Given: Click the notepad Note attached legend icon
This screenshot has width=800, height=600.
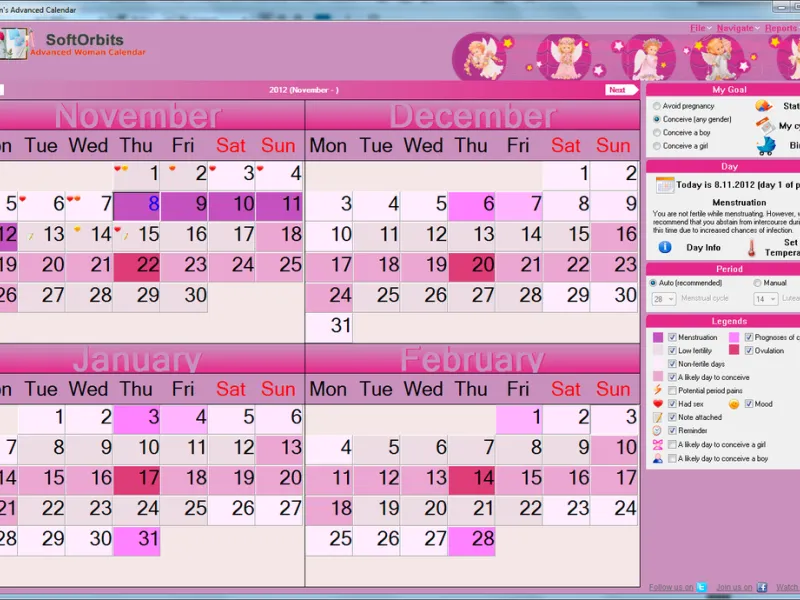Looking at the screenshot, I should pyautogui.click(x=658, y=417).
